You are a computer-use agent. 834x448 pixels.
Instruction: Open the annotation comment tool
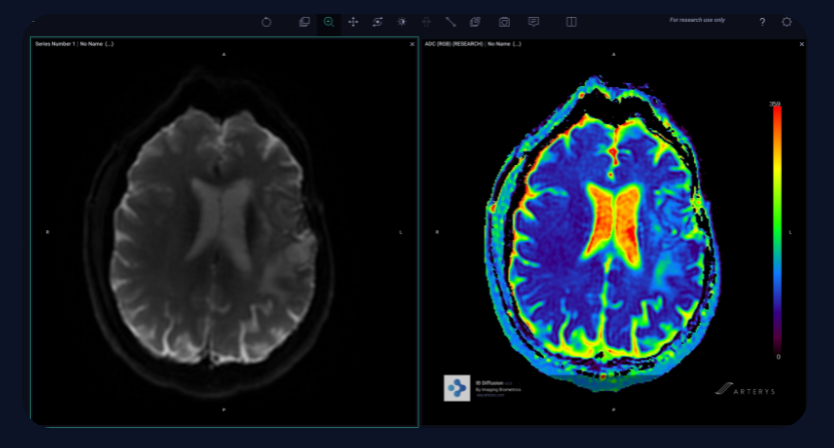pyautogui.click(x=533, y=22)
